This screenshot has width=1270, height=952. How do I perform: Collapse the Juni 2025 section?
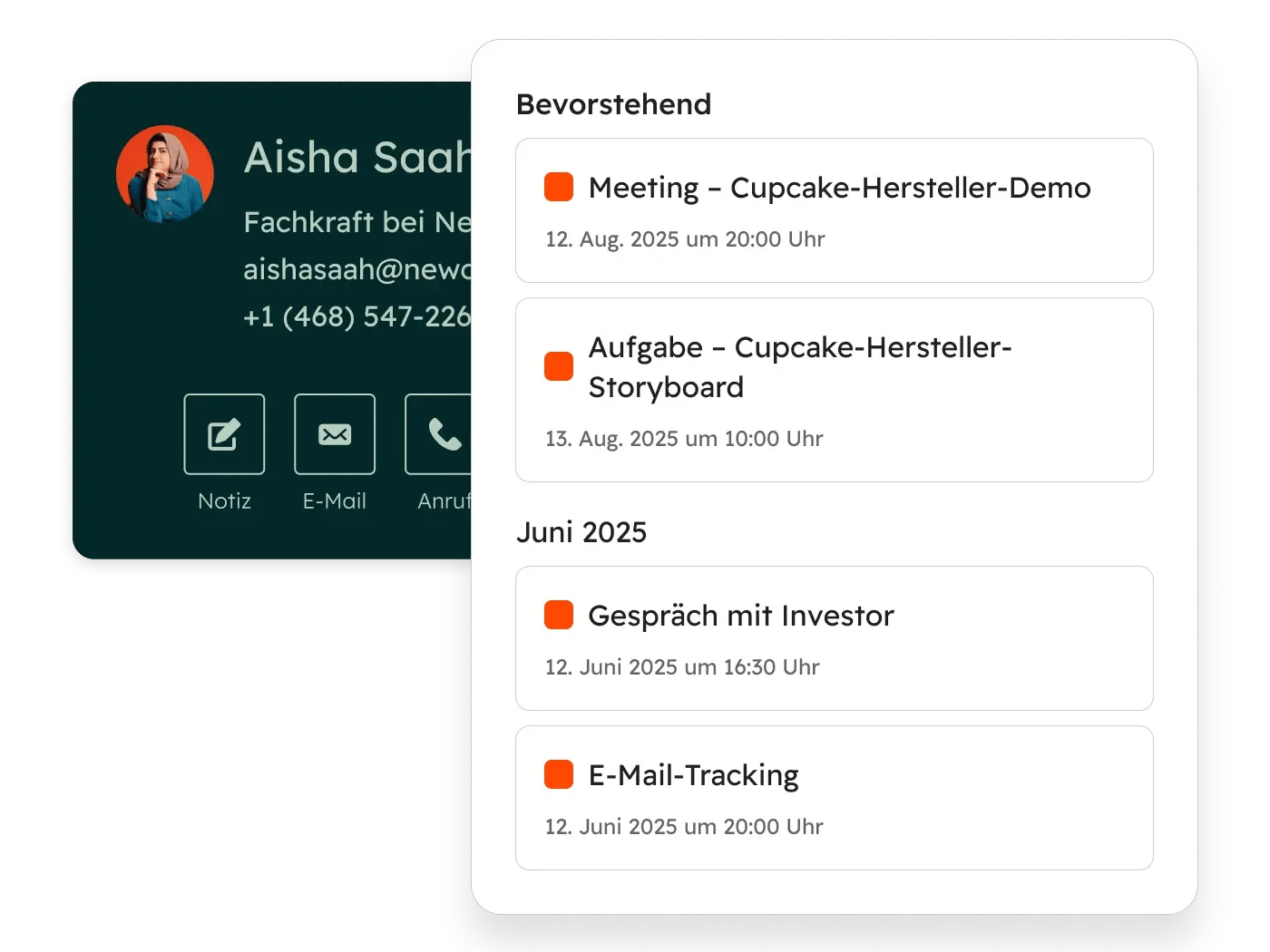(x=581, y=532)
